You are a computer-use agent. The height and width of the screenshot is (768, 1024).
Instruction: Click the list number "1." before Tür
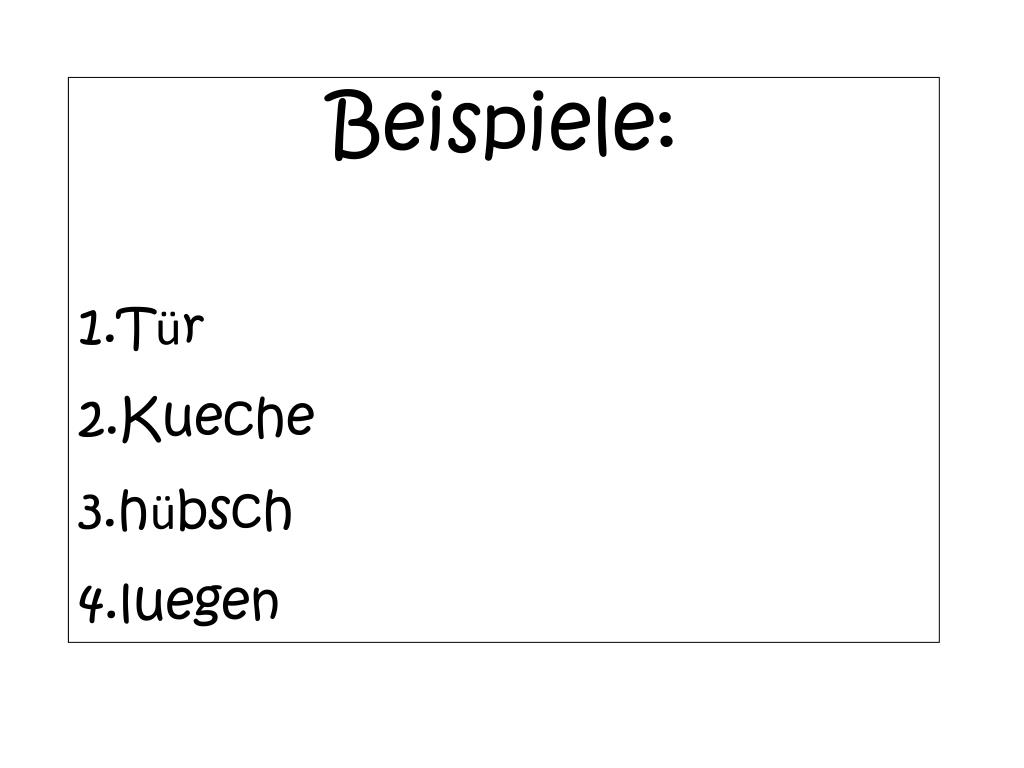tap(97, 328)
